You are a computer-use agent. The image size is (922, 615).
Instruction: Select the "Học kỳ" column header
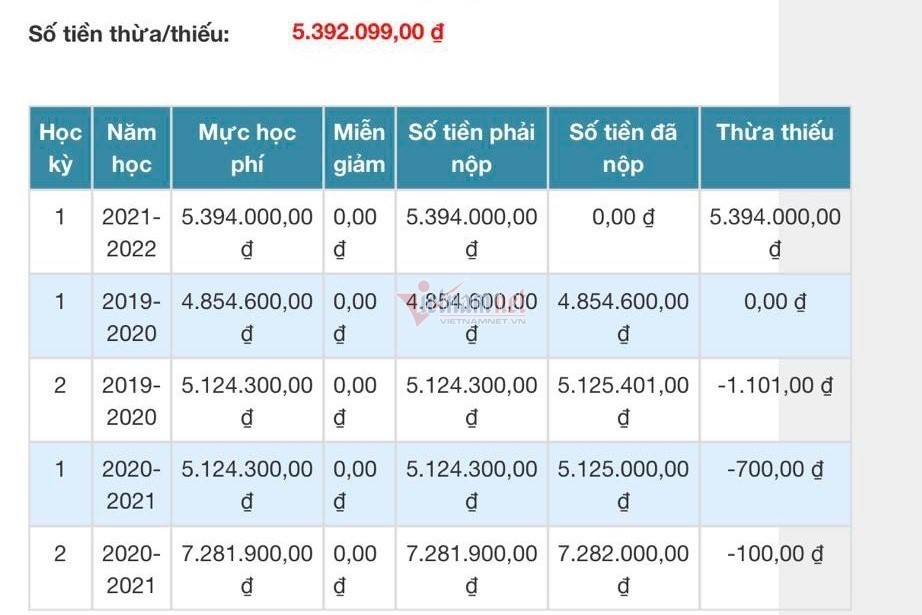[60, 148]
